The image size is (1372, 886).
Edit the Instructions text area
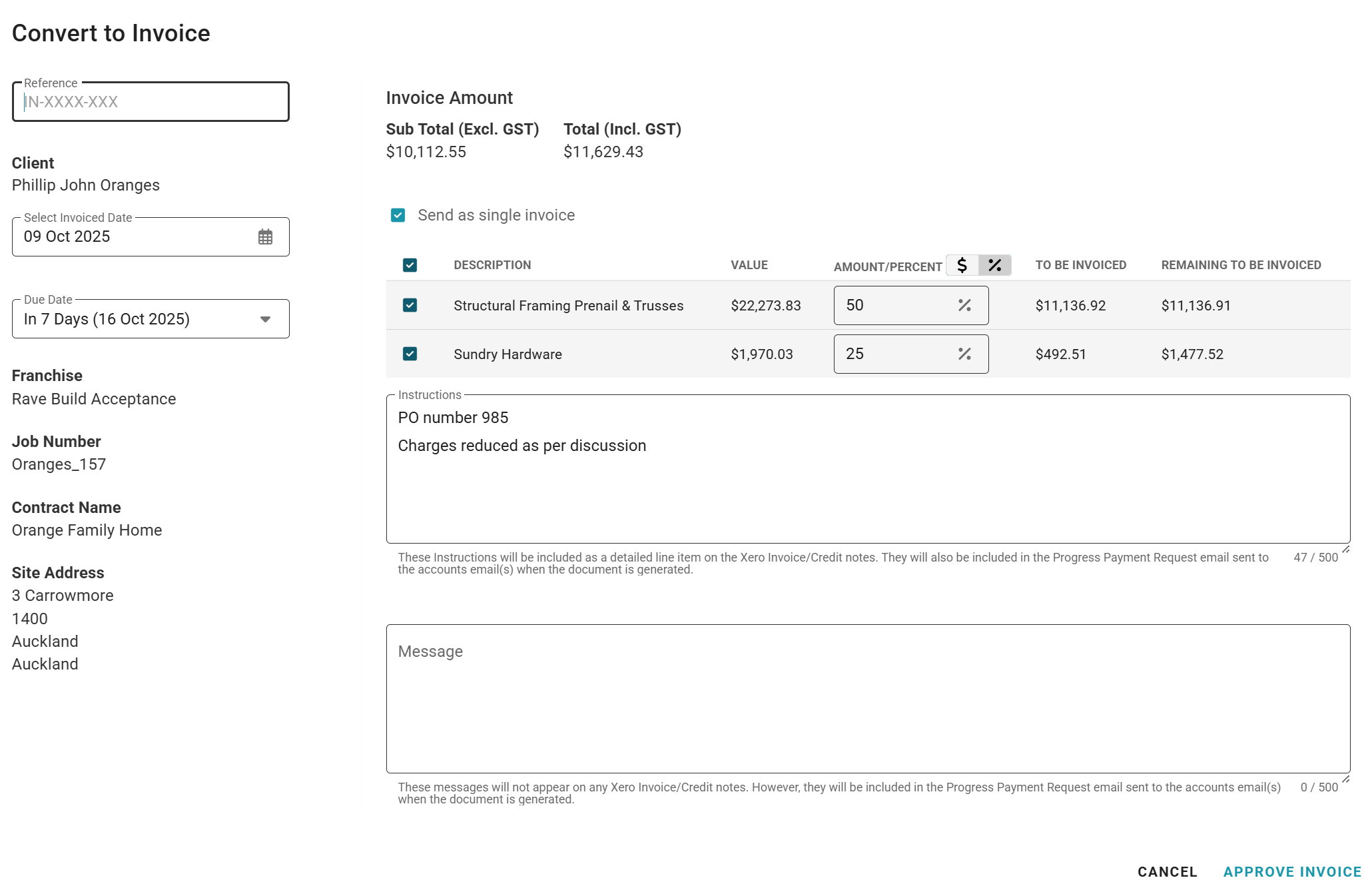click(867, 480)
